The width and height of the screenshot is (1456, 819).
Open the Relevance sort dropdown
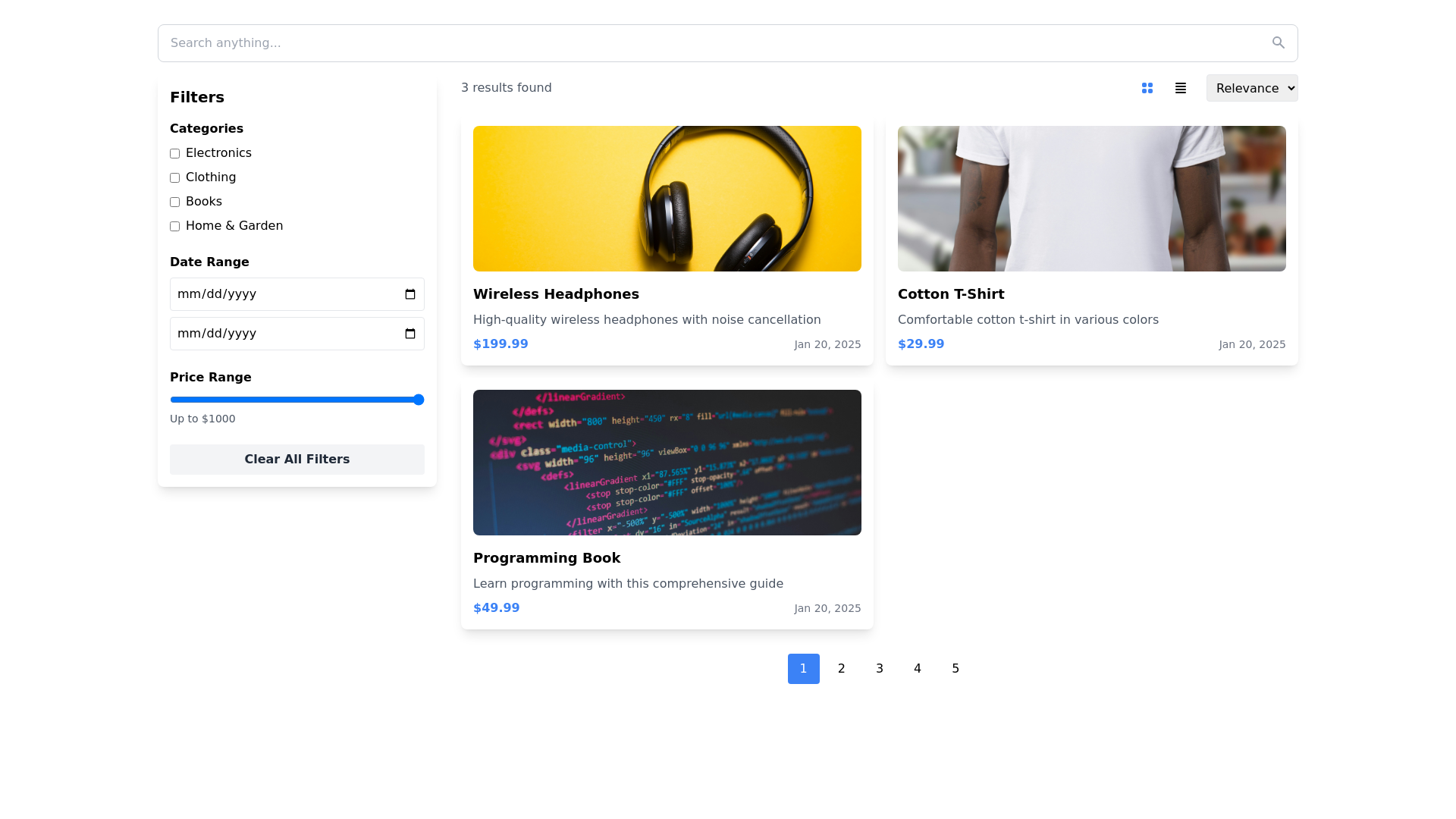1251,88
